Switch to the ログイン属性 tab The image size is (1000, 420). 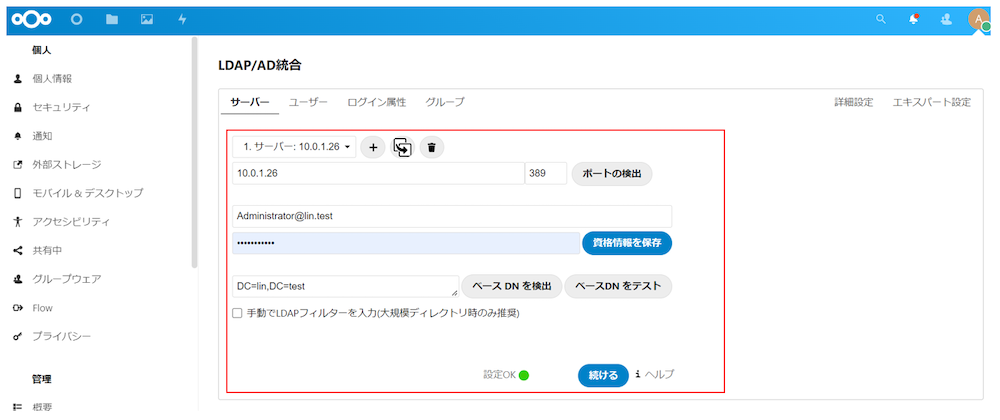376,102
